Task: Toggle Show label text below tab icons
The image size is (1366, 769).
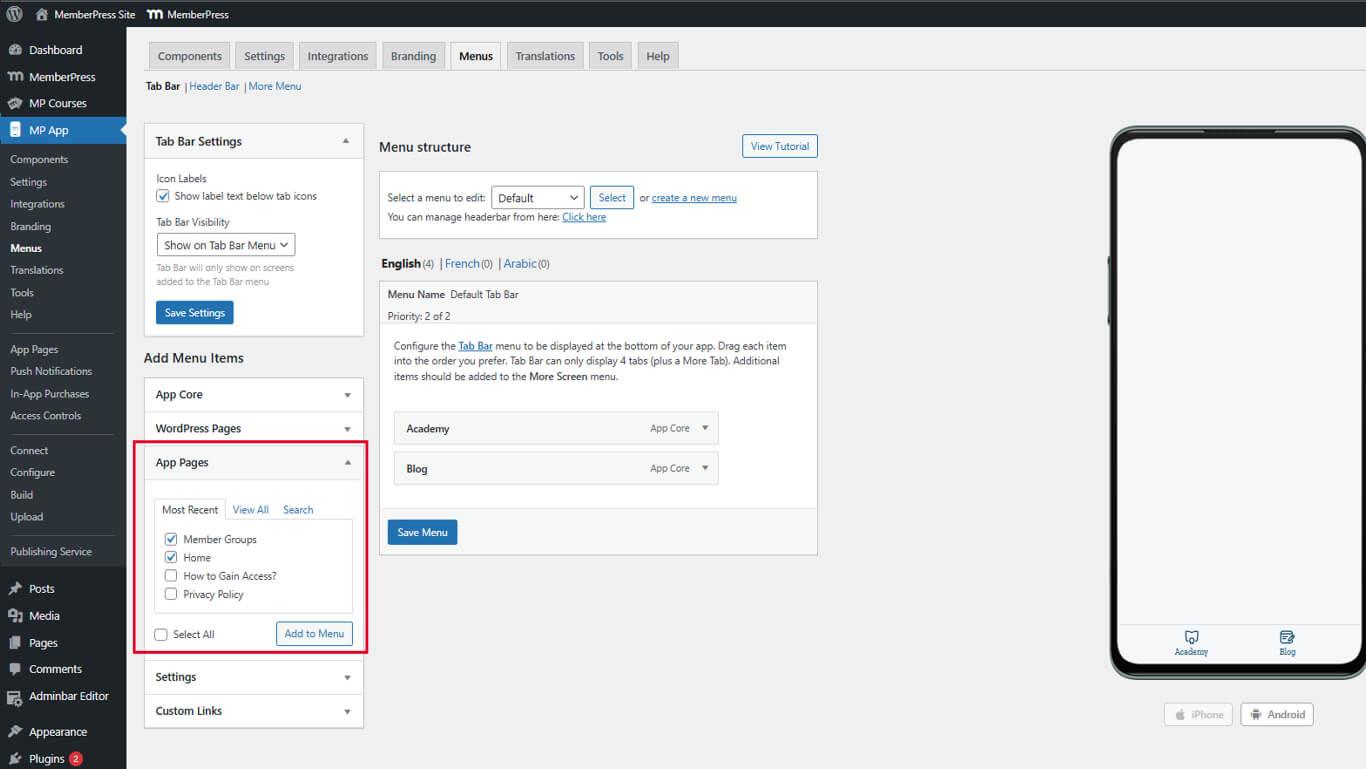Action: 163,196
